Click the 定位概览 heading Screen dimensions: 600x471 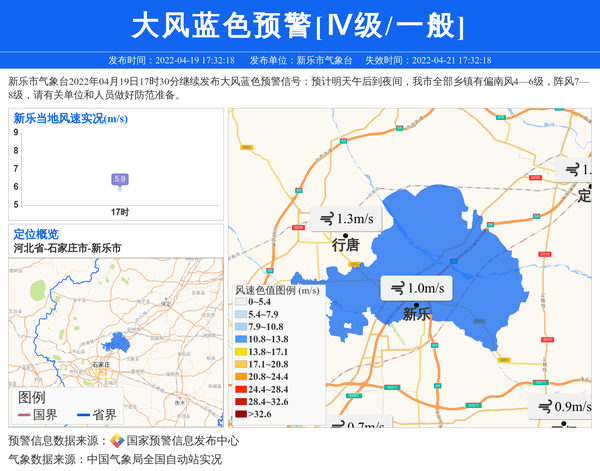tap(36, 234)
